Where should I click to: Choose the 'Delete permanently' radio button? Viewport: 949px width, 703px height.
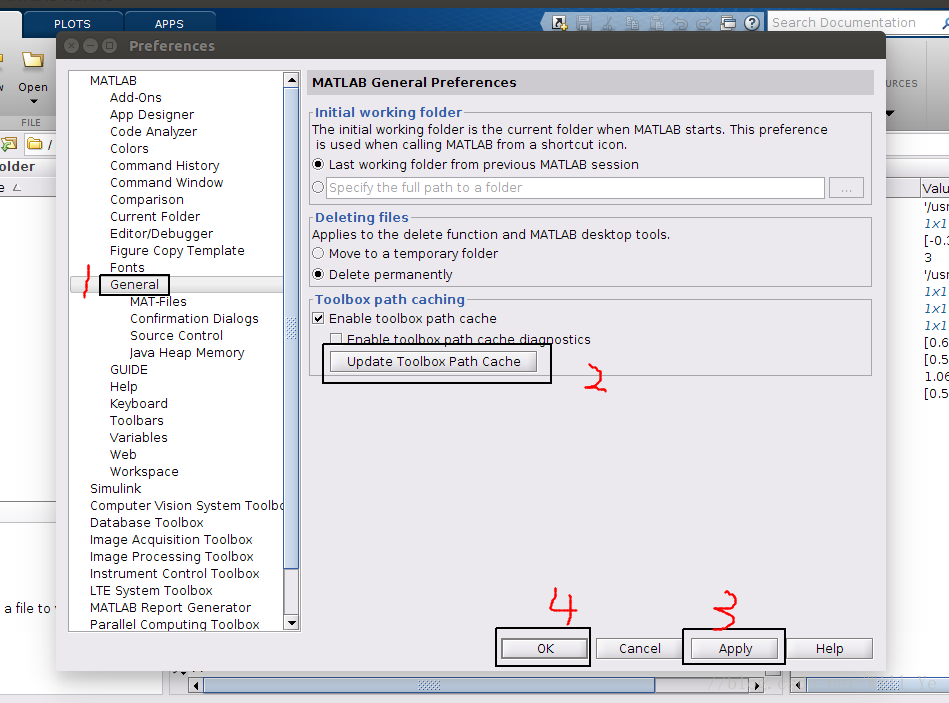coord(318,275)
